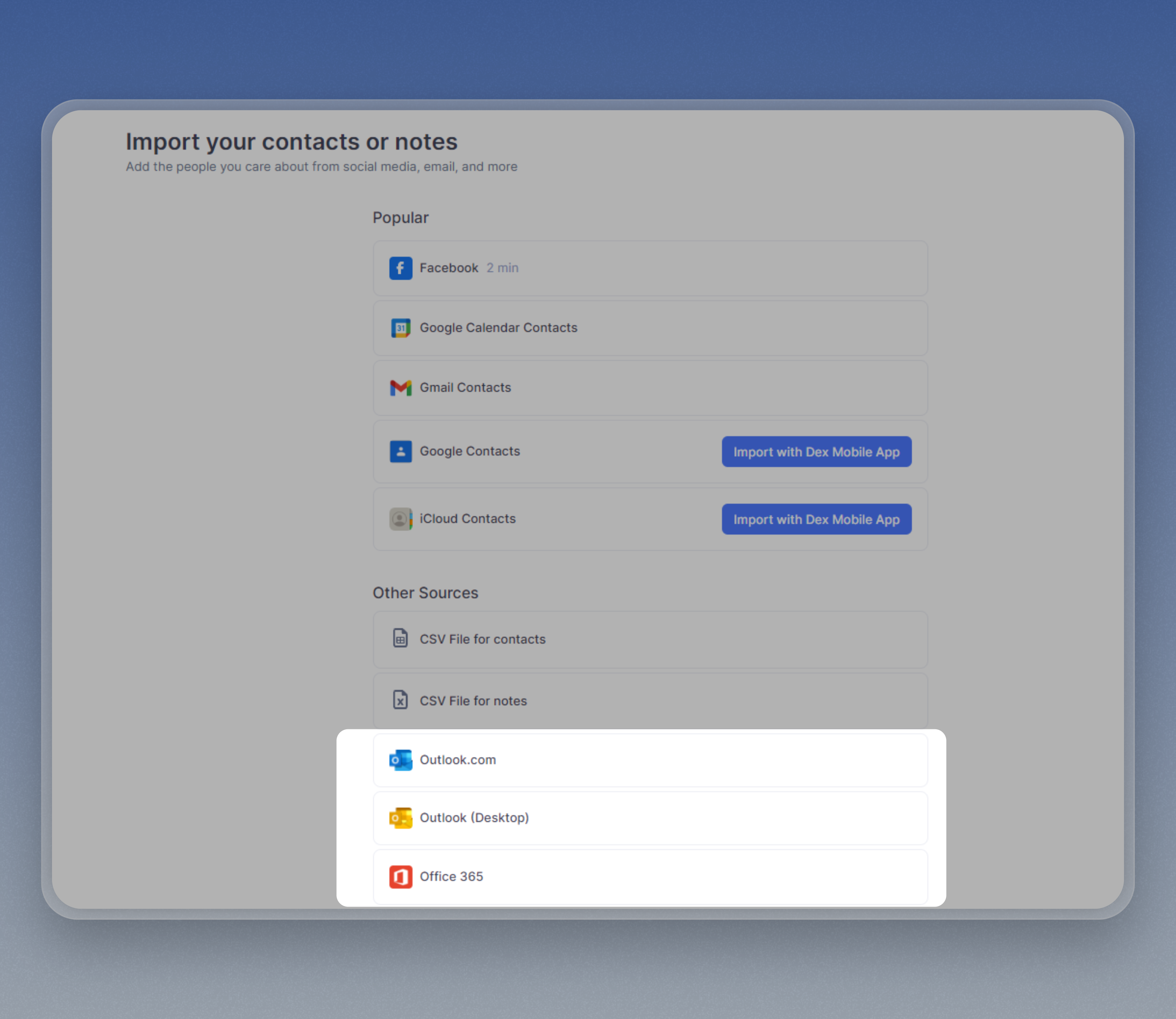
Task: Click the Gmail envelope icon
Action: point(400,388)
